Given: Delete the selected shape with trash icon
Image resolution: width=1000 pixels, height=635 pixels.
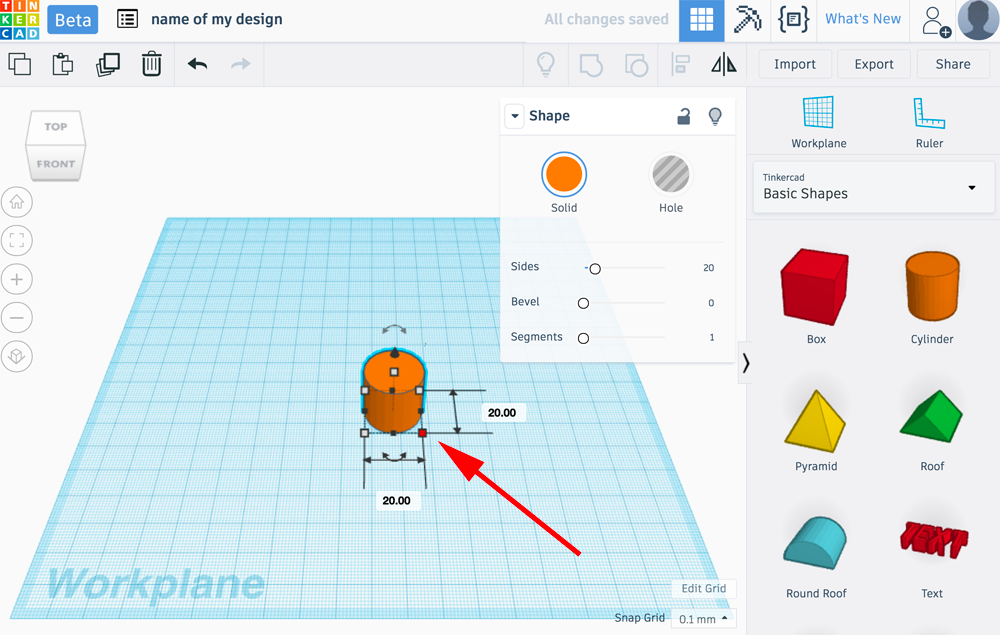Looking at the screenshot, I should [x=152, y=64].
